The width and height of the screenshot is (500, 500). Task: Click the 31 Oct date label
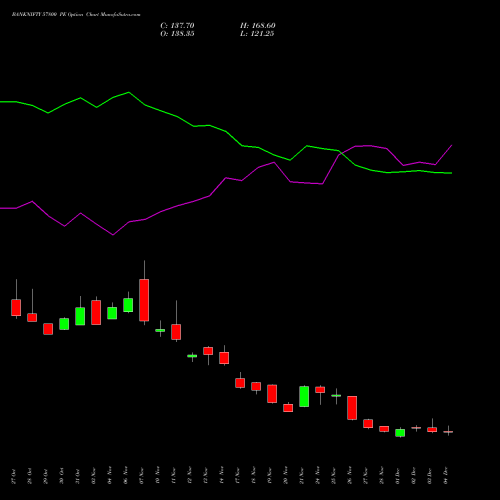(78, 476)
